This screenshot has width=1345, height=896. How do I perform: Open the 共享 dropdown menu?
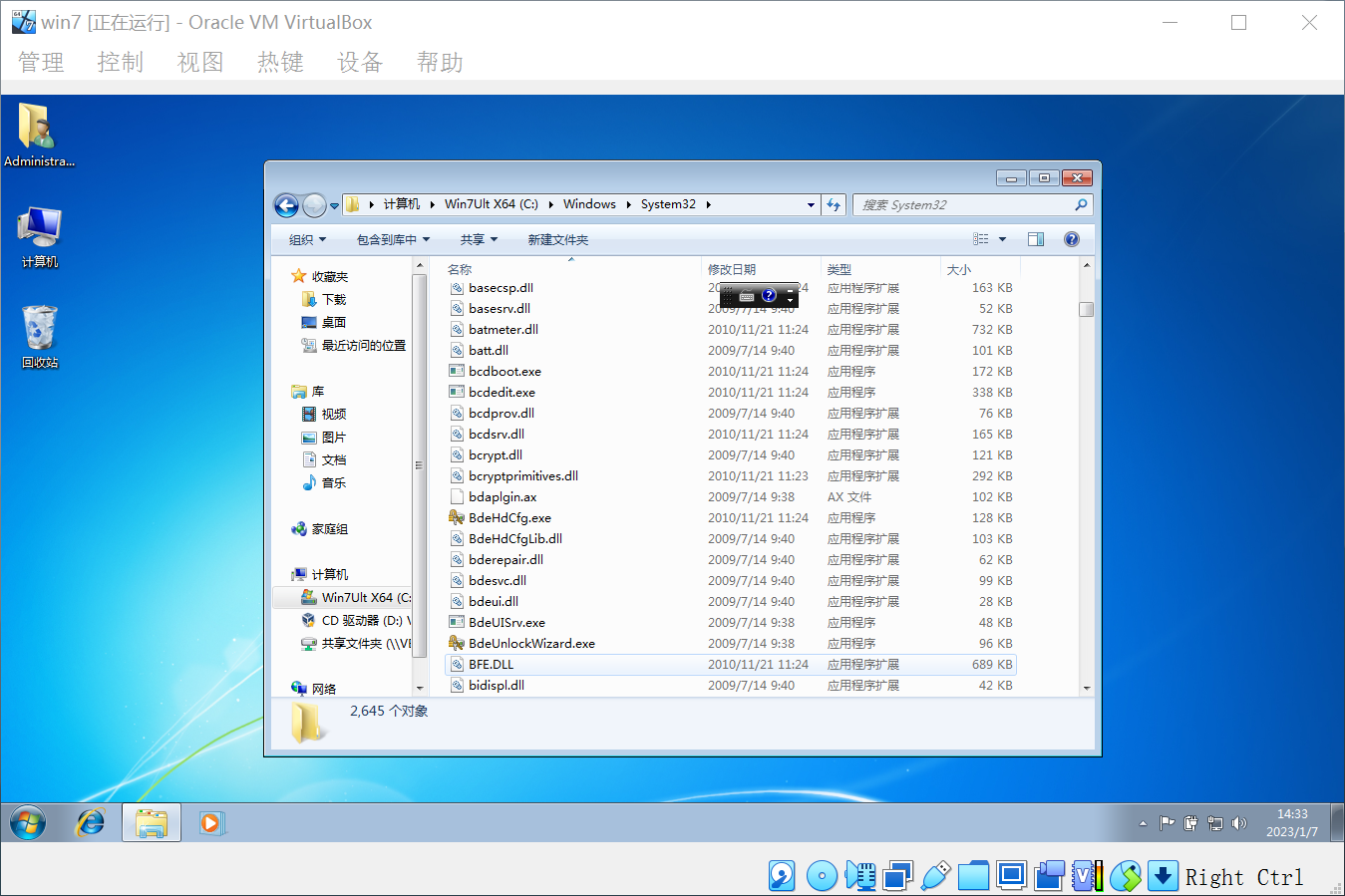coord(479,240)
